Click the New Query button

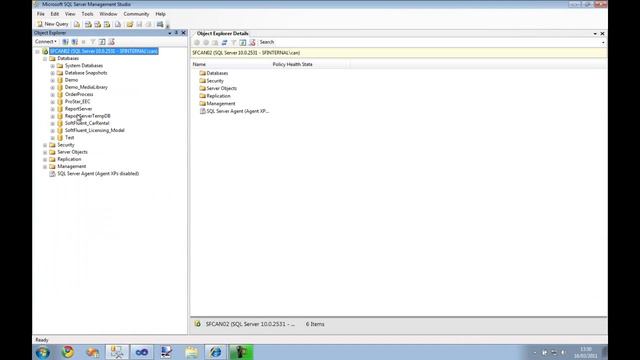(53, 24)
